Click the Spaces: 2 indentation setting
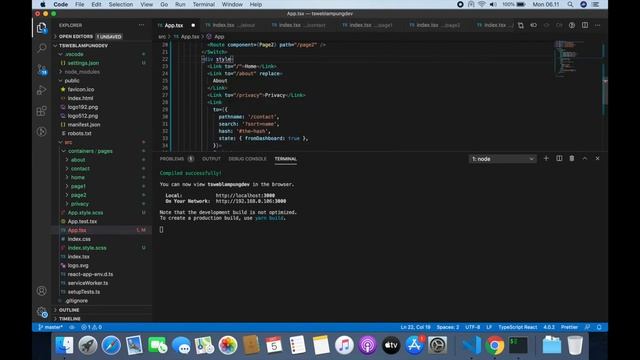The width and height of the screenshot is (640, 360). tap(448, 327)
